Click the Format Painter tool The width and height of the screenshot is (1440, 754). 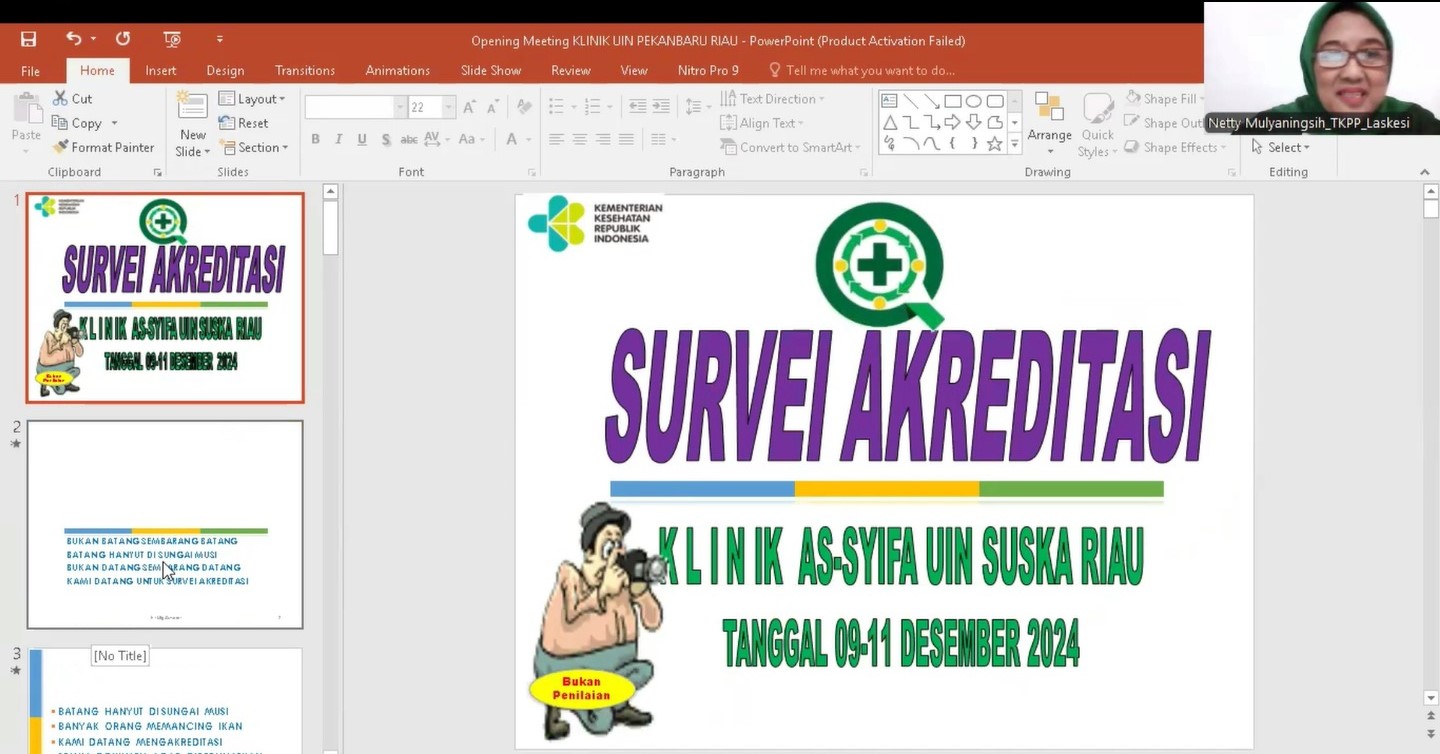click(x=104, y=147)
